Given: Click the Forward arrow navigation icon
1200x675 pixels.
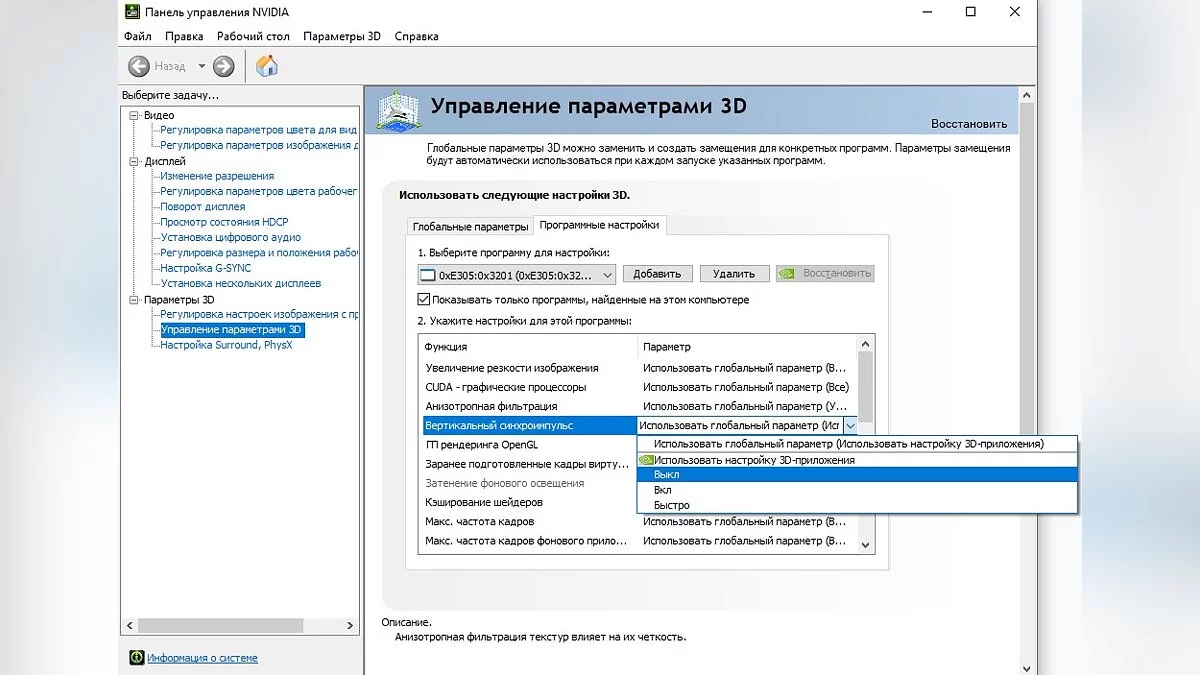Looking at the screenshot, I should point(224,66).
